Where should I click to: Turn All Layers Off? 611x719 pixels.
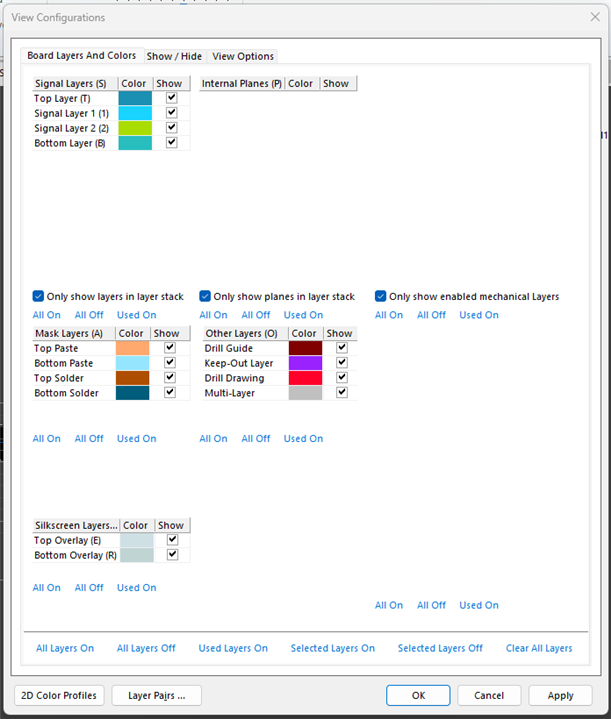[146, 648]
